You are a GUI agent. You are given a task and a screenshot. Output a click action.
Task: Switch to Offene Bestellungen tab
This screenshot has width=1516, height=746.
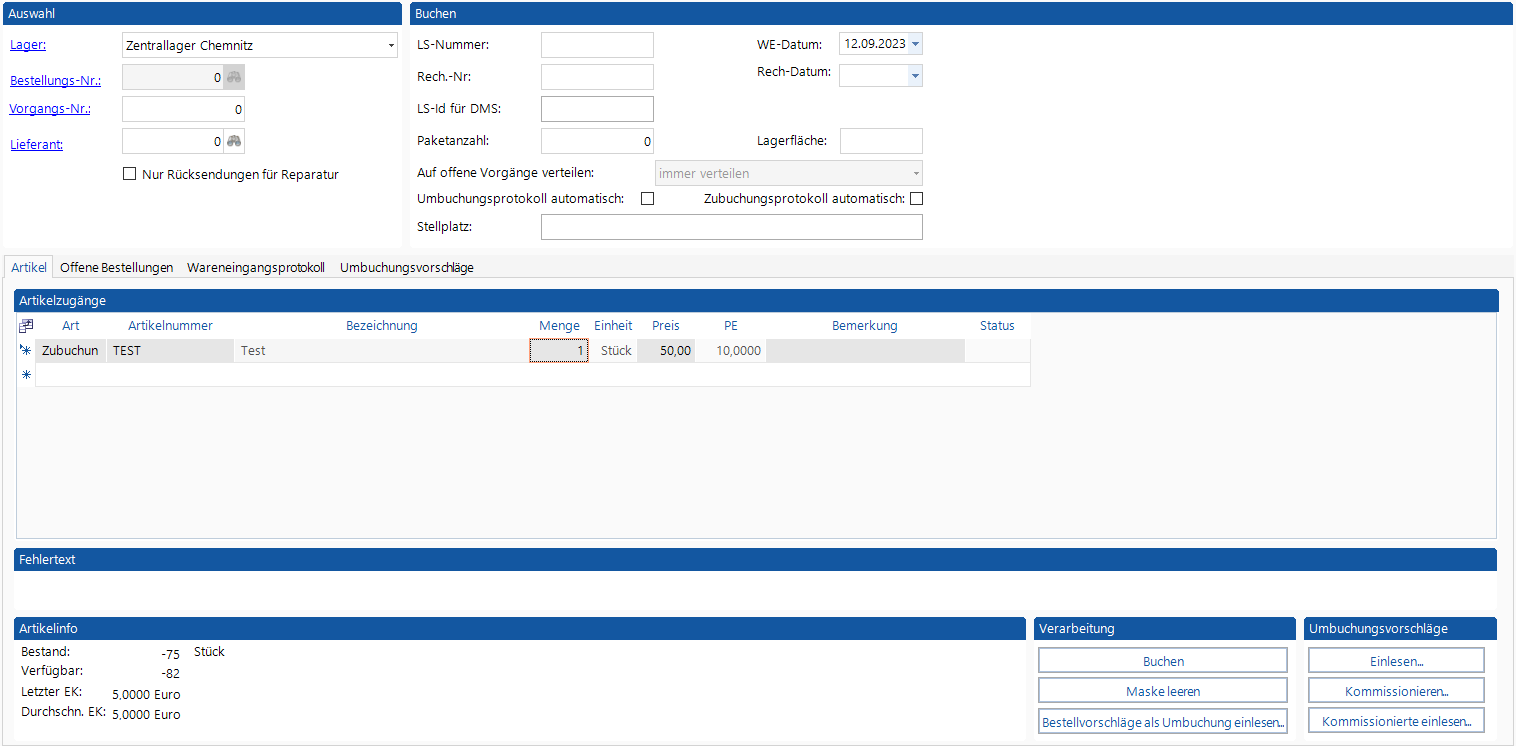[x=116, y=268]
